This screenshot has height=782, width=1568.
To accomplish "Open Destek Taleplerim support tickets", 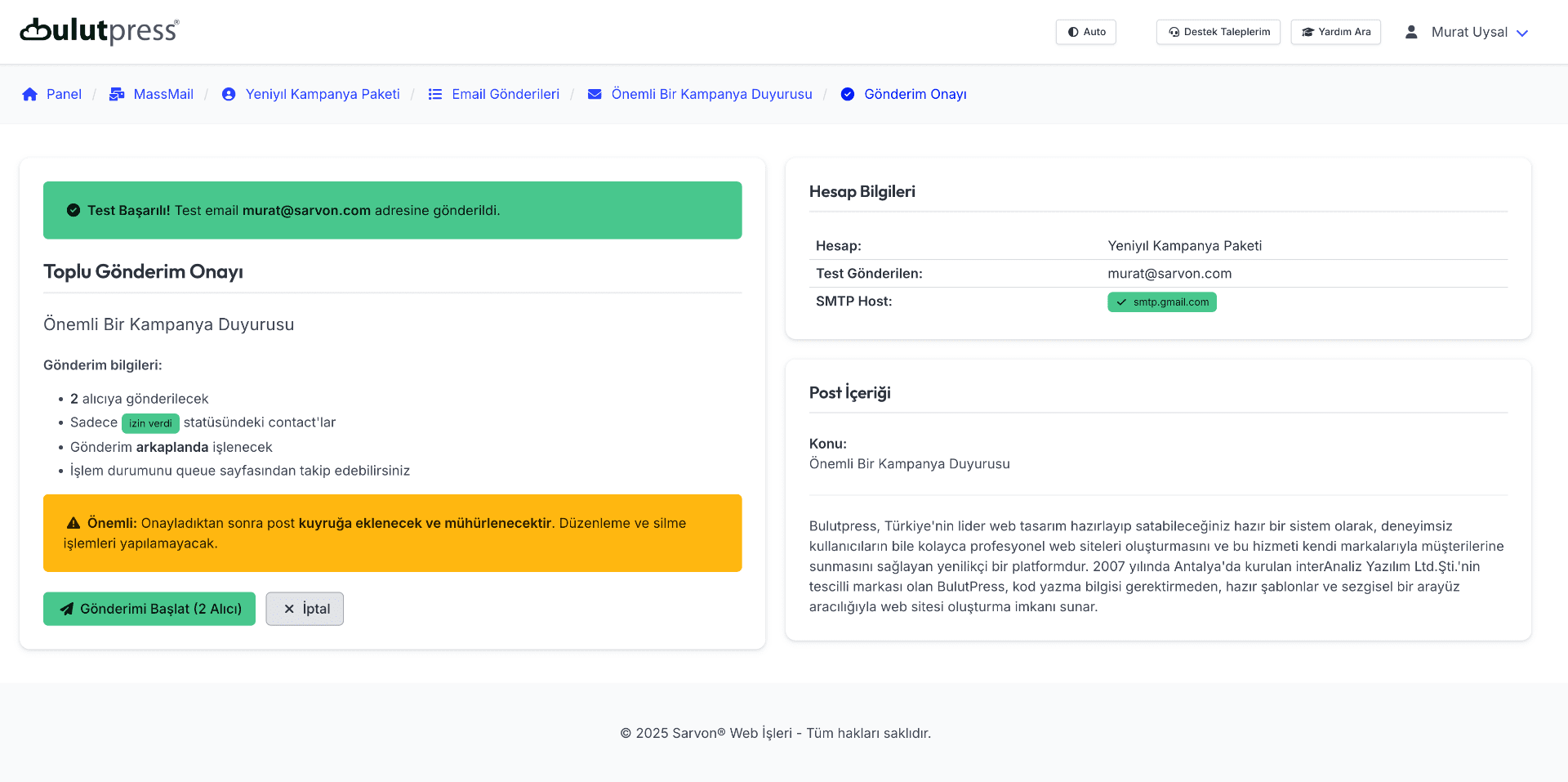I will (1218, 32).
